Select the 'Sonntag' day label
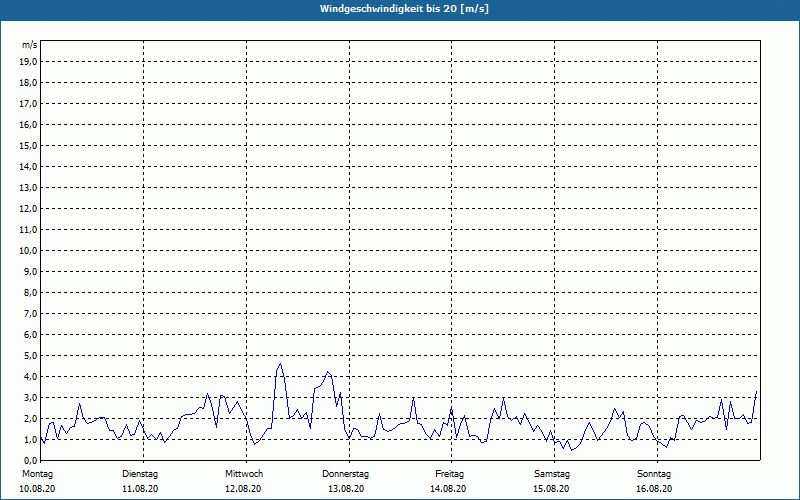 coord(654,473)
